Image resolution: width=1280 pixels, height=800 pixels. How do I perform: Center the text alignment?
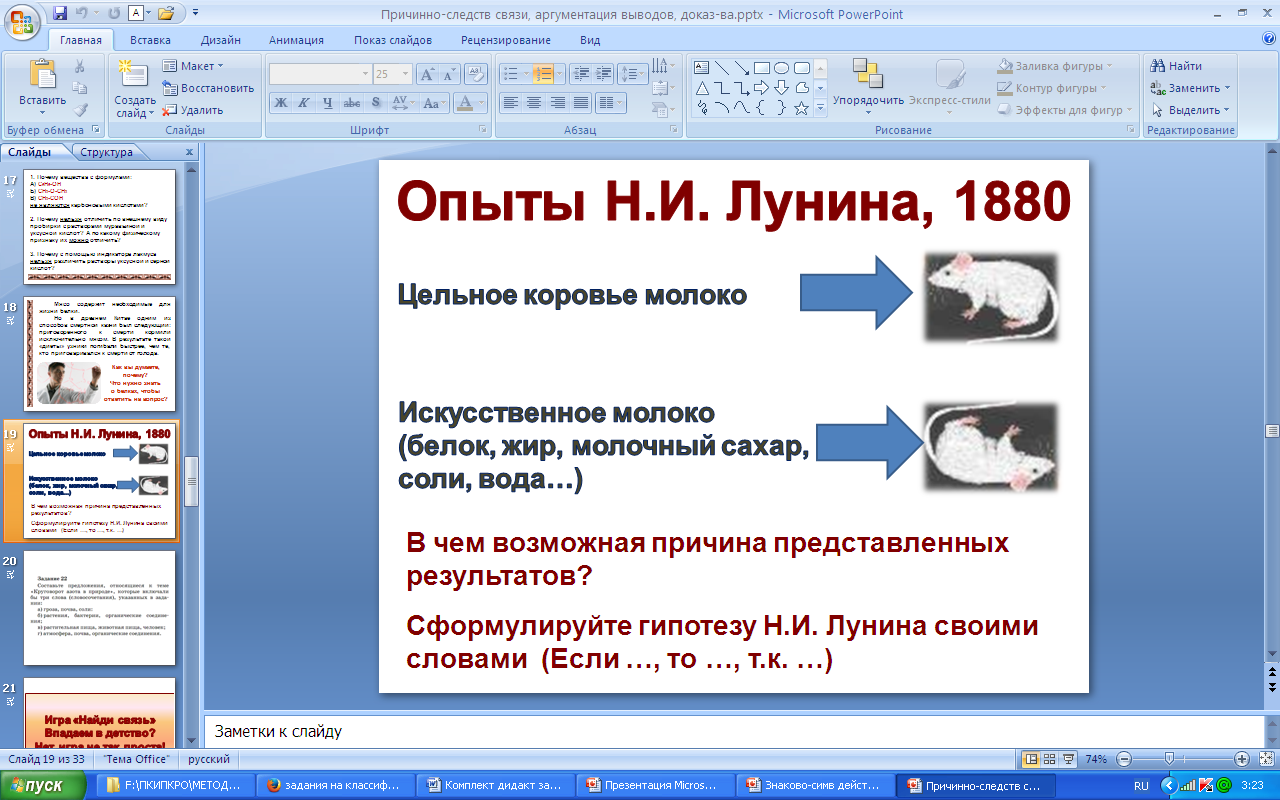(534, 102)
